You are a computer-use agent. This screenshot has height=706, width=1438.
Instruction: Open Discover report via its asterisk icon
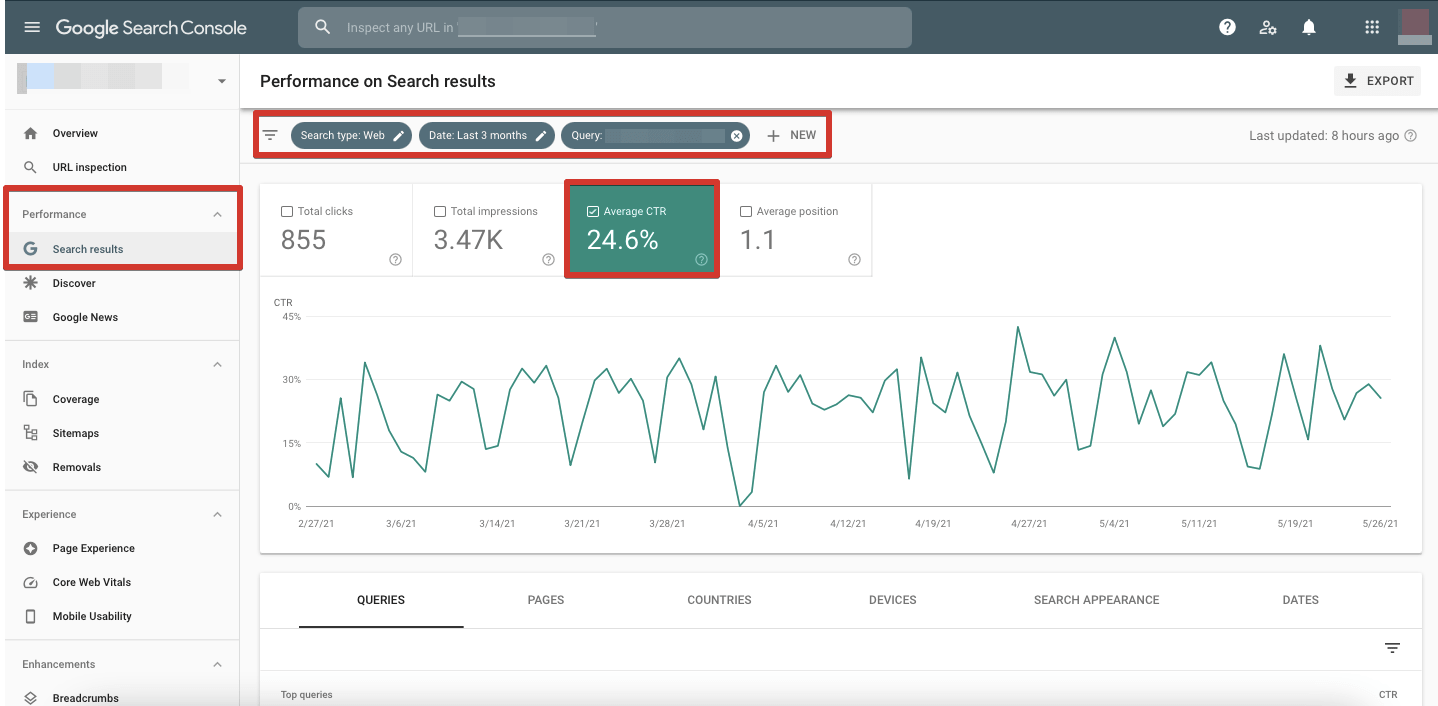31,283
